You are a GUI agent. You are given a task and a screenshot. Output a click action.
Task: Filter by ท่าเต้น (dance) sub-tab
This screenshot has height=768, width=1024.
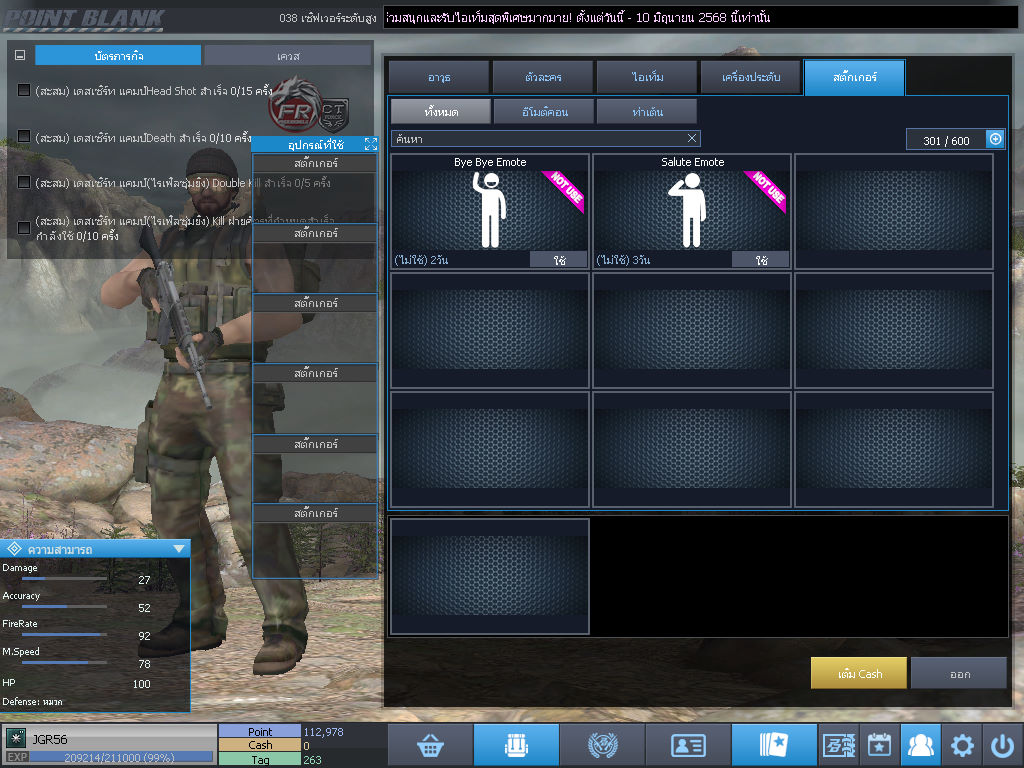pos(647,112)
